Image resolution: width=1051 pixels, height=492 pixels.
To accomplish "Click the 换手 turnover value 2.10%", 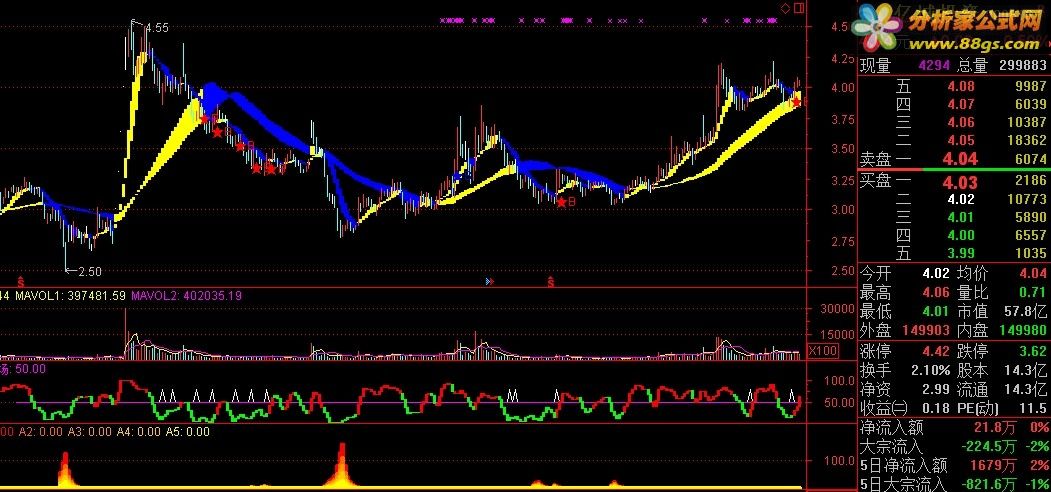I will (930, 370).
